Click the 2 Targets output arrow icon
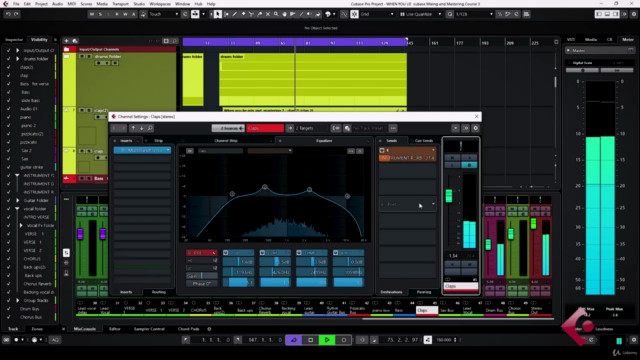 290,128
